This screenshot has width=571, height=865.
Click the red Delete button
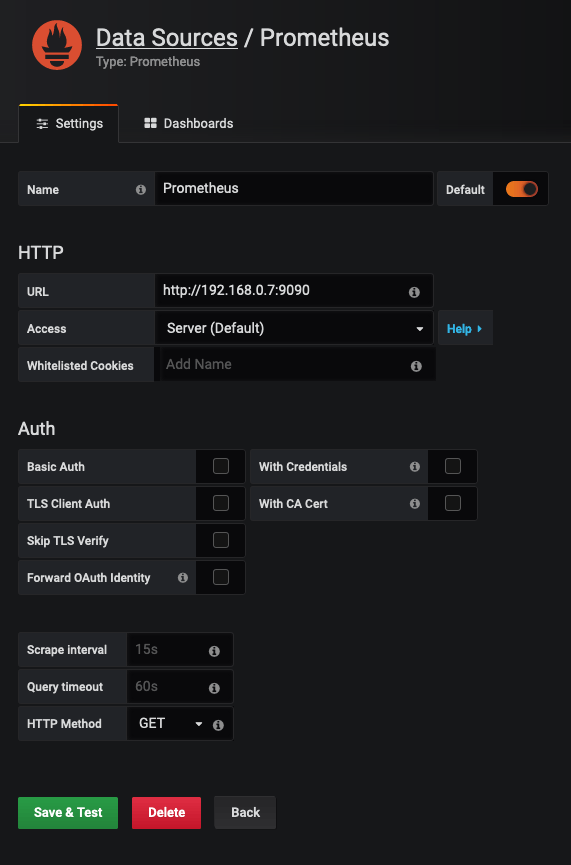[166, 813]
